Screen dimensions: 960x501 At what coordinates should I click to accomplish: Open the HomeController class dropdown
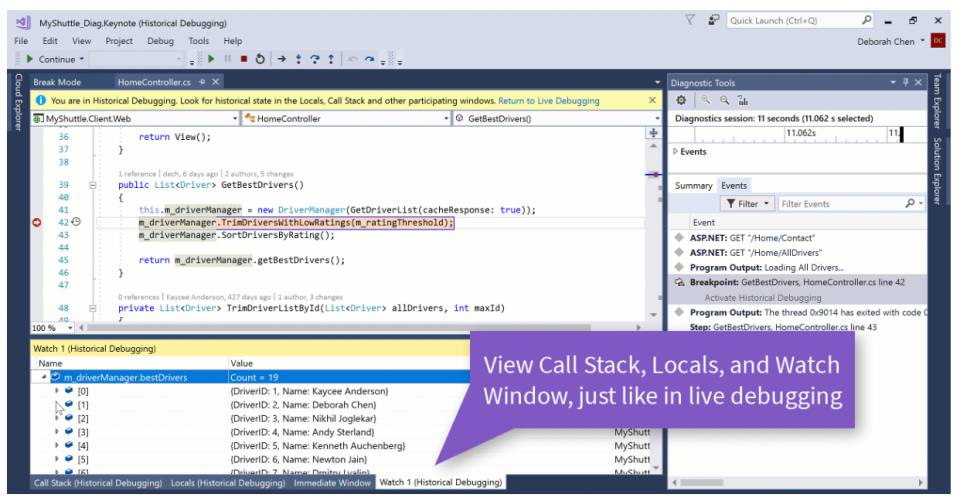coord(446,118)
